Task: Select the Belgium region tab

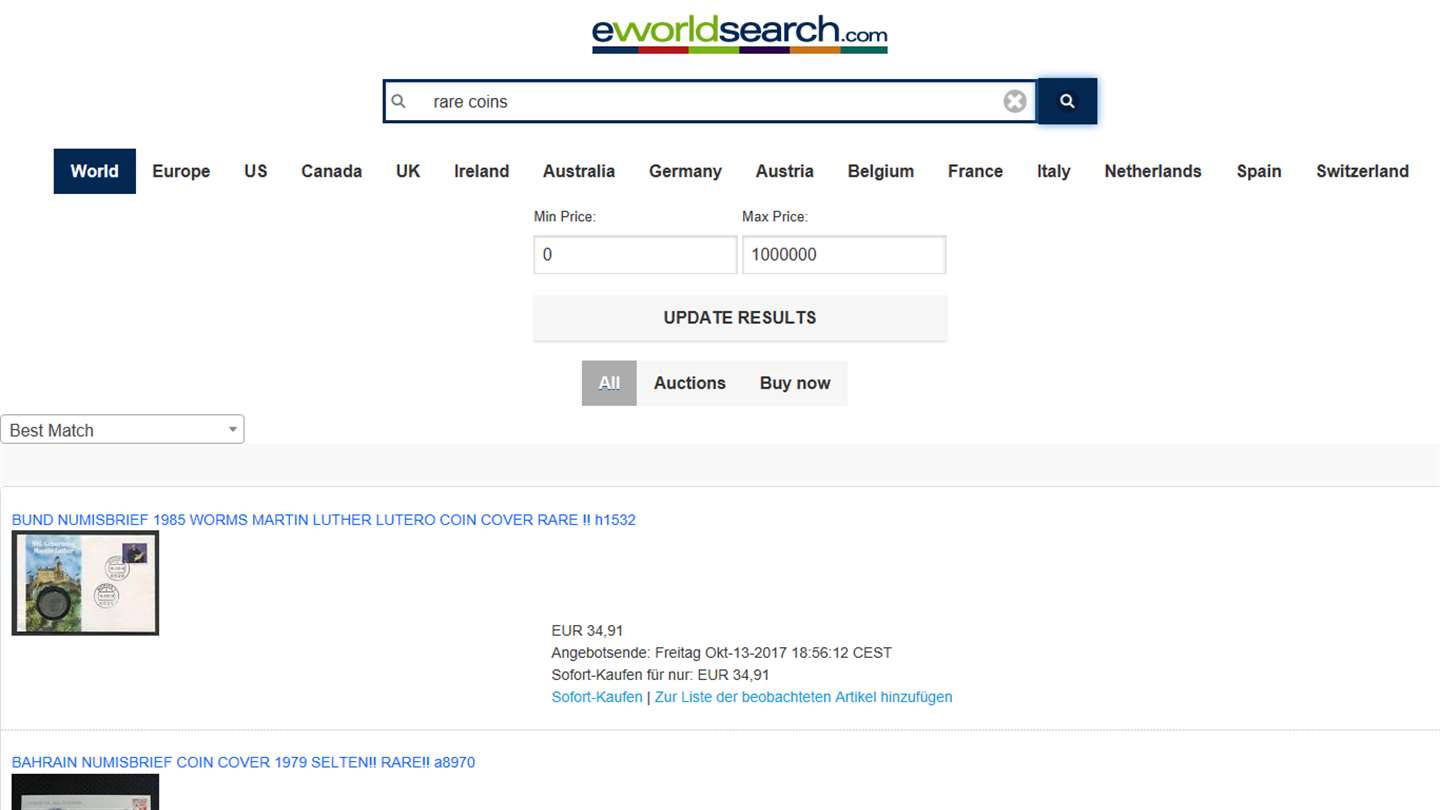Action: point(881,171)
